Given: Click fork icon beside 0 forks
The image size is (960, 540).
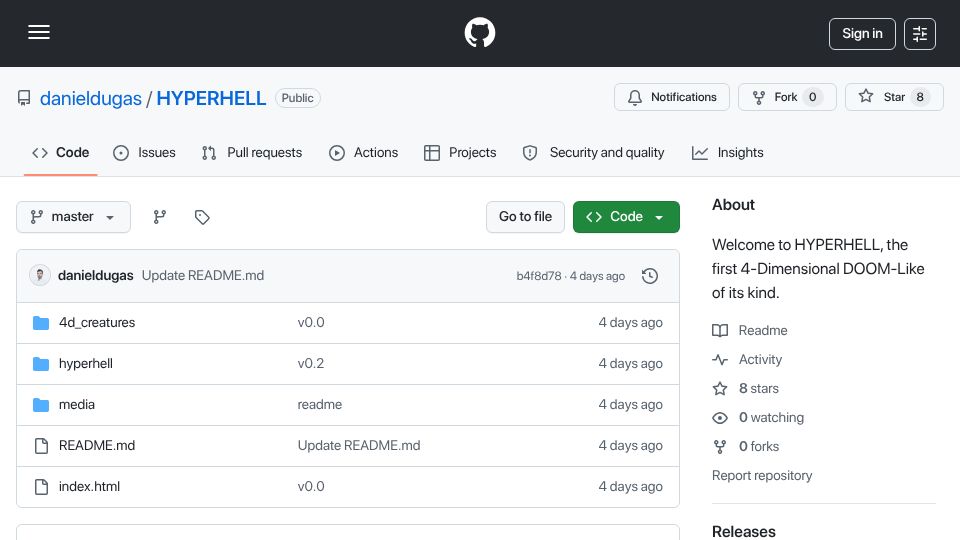Looking at the screenshot, I should click(720, 446).
